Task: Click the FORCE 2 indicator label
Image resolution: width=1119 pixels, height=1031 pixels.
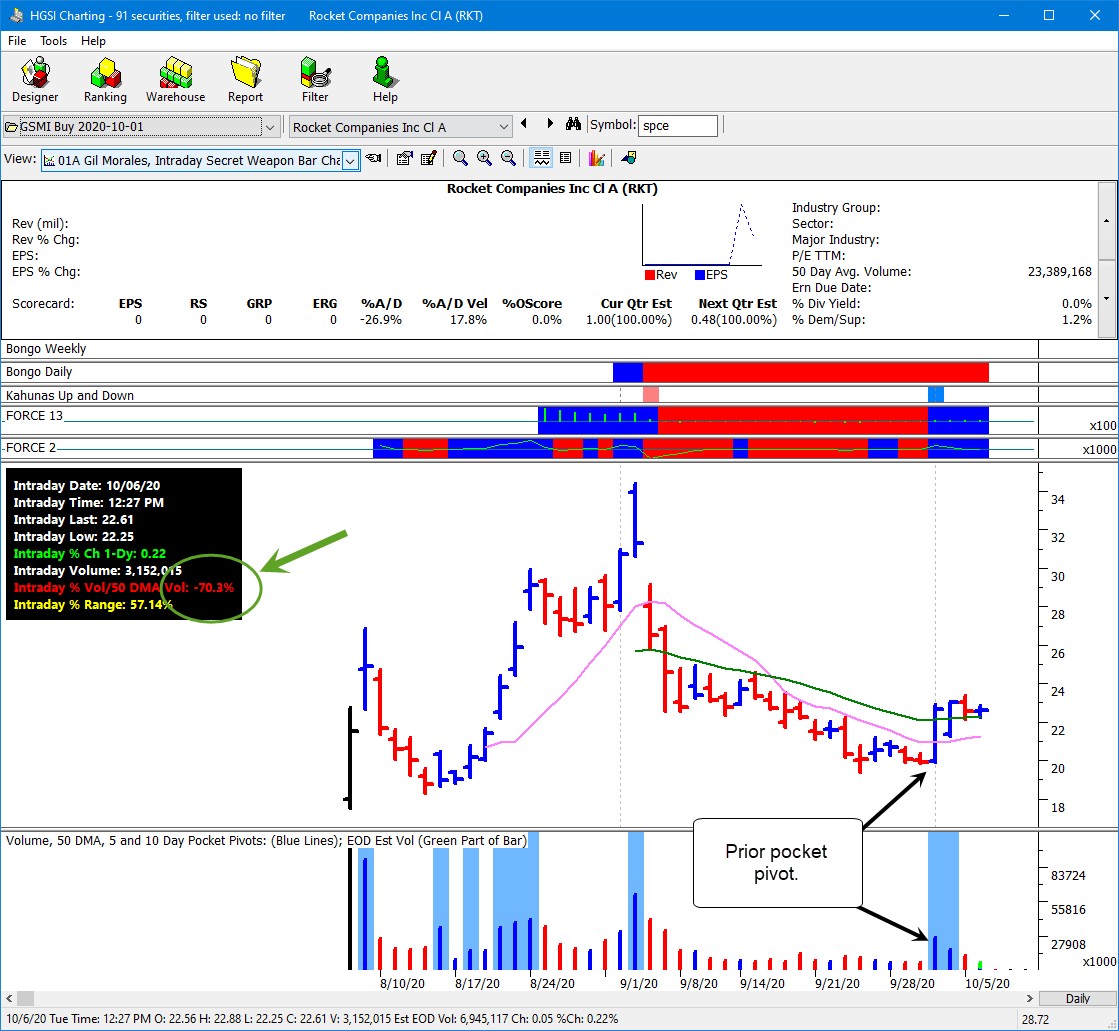Action: tap(31, 448)
